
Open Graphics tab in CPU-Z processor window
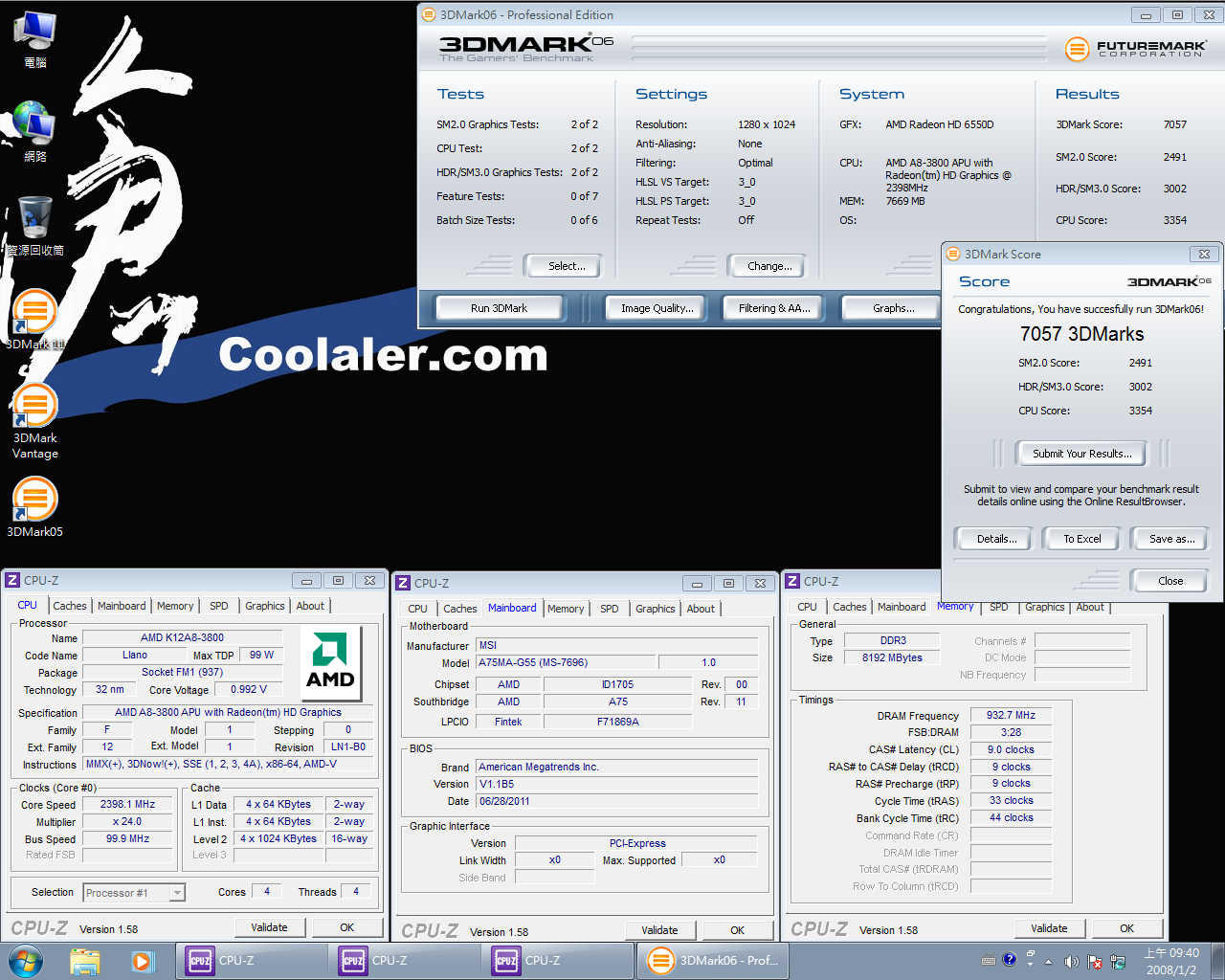click(x=265, y=606)
